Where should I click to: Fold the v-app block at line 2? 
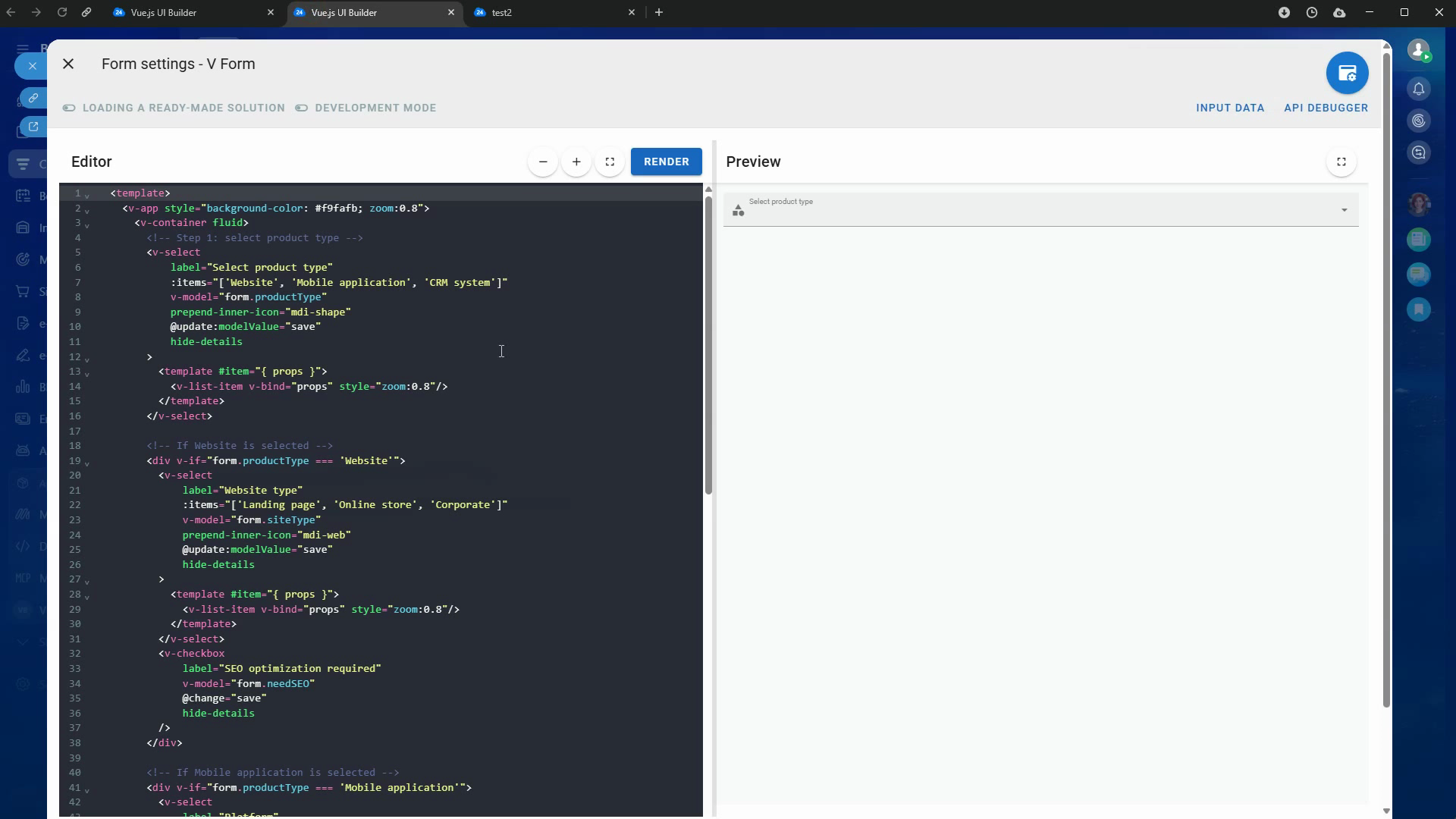pos(87,211)
